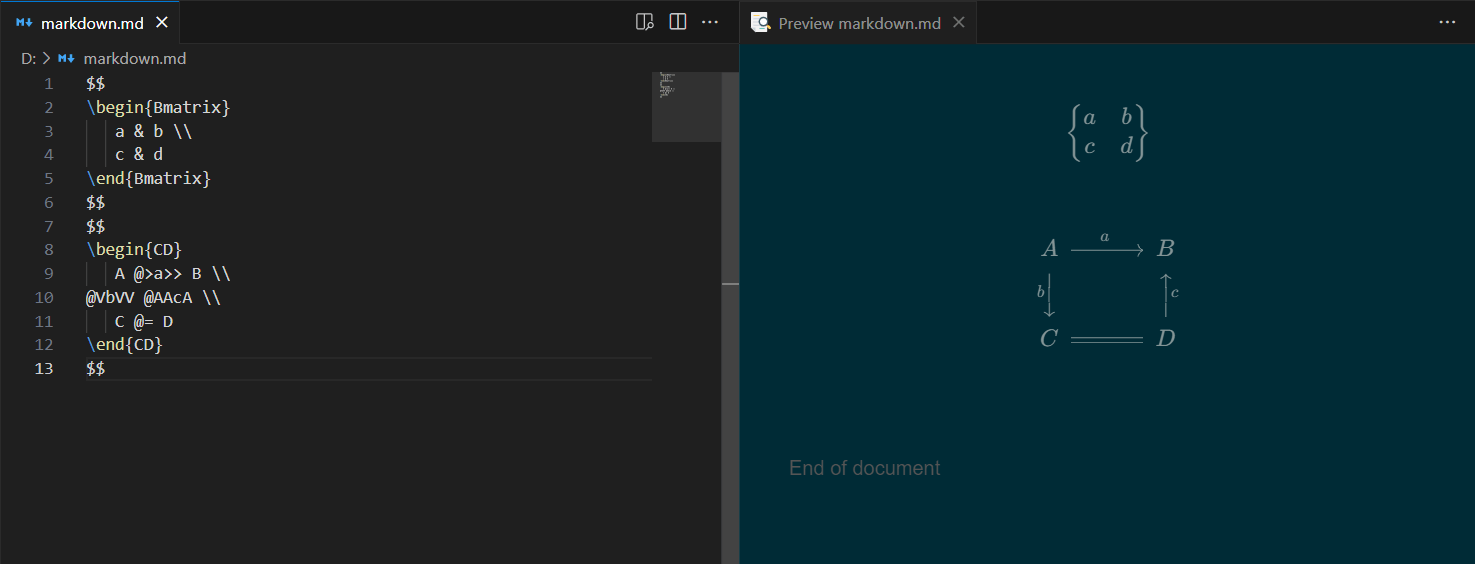Click the editor vertical scrollbar slider
This screenshot has width=1475, height=564.
(x=730, y=178)
